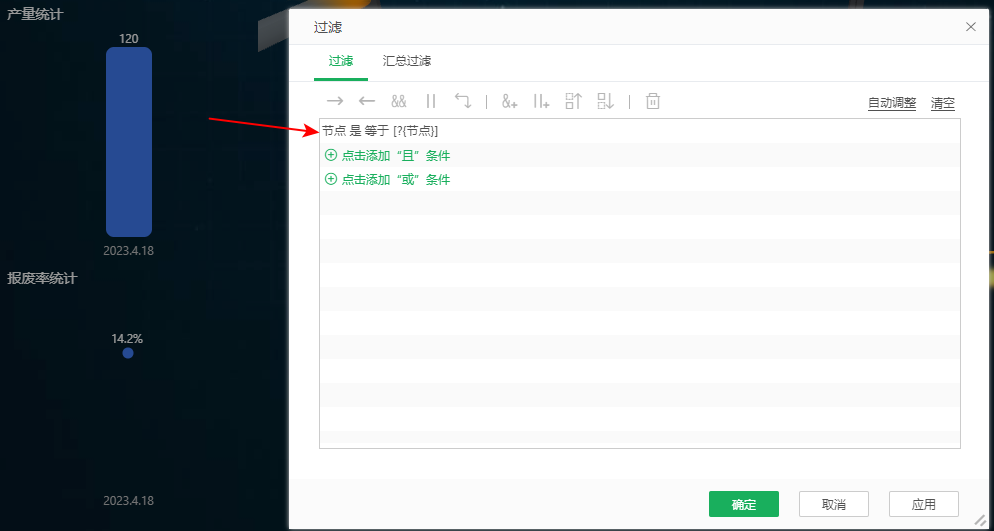Click the add AND condition (&+) icon

pyautogui.click(x=510, y=101)
